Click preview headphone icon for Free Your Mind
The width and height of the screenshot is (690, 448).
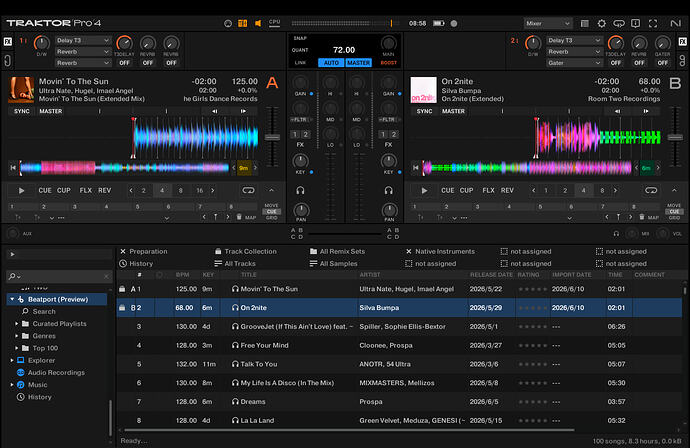(x=235, y=345)
